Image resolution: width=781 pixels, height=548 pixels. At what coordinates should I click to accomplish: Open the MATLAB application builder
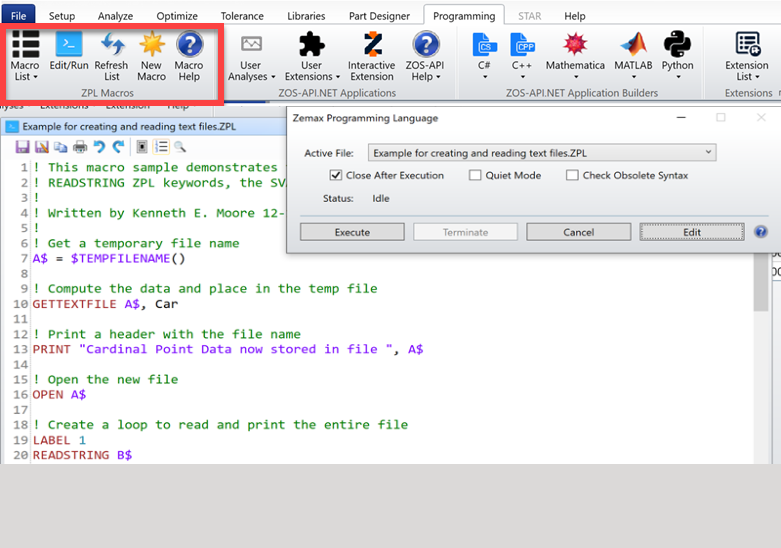pyautogui.click(x=633, y=55)
